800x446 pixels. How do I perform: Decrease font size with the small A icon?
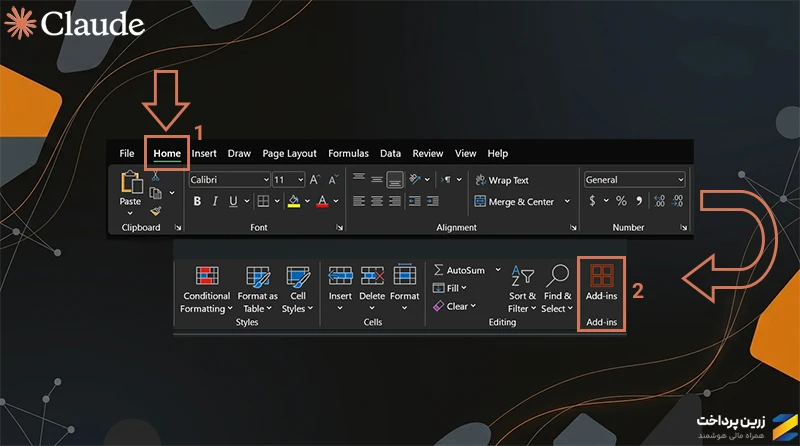click(x=333, y=180)
